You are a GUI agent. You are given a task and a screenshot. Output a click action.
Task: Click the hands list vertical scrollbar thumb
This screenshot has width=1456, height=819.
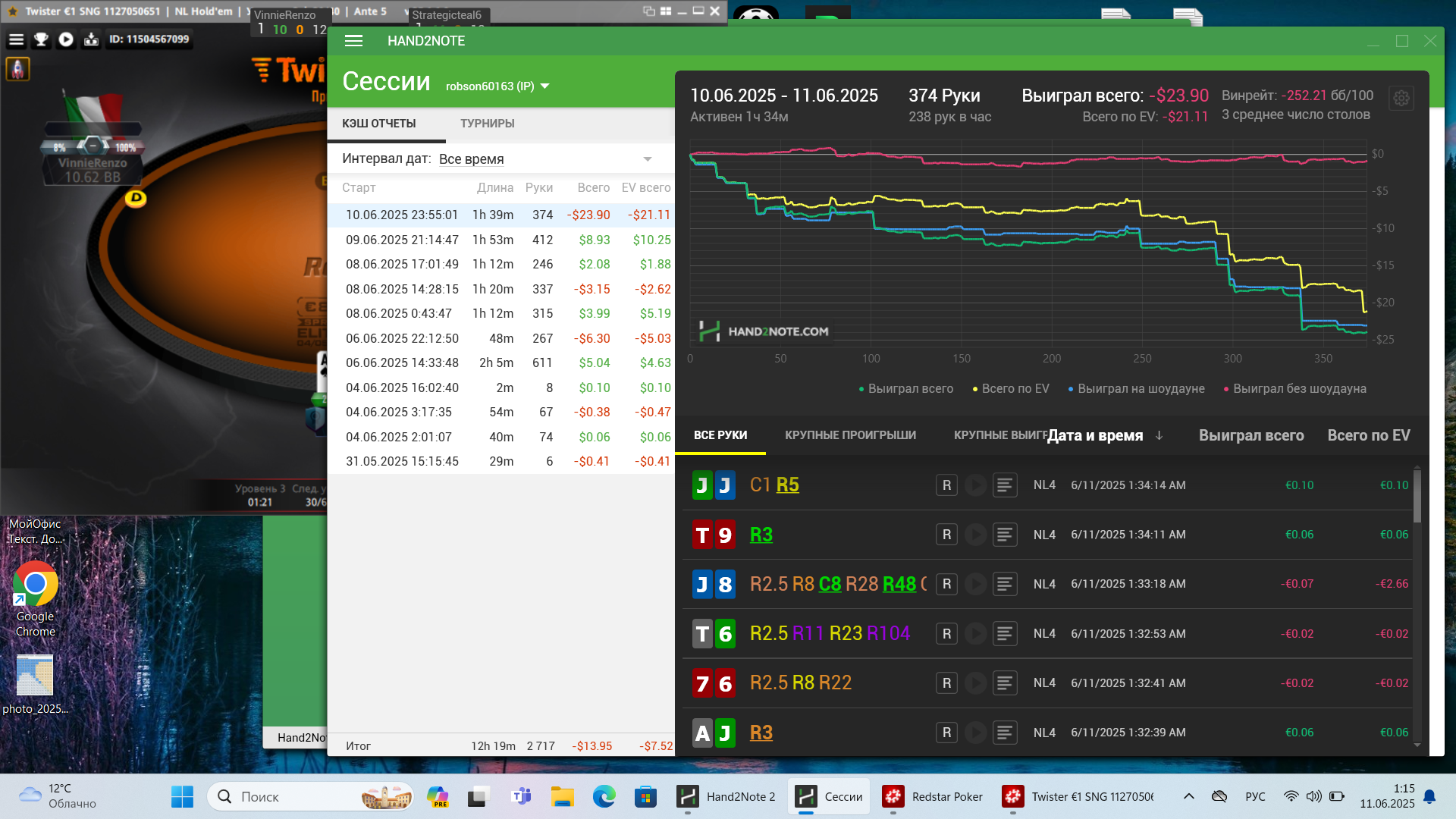[1417, 496]
